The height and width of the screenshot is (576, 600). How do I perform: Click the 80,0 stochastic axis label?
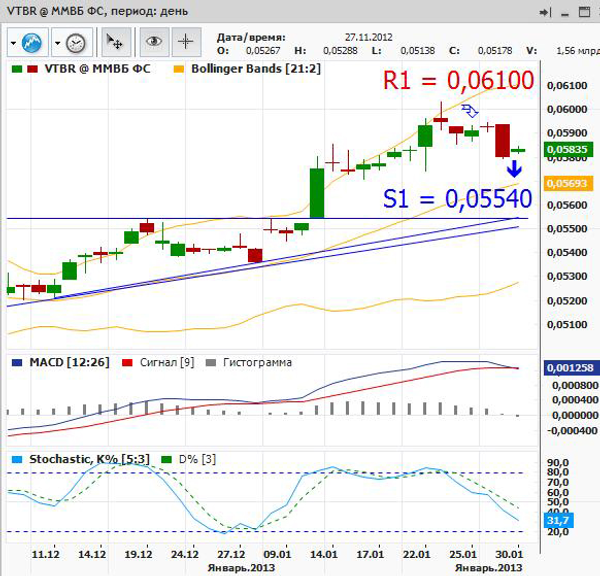(x=558, y=472)
